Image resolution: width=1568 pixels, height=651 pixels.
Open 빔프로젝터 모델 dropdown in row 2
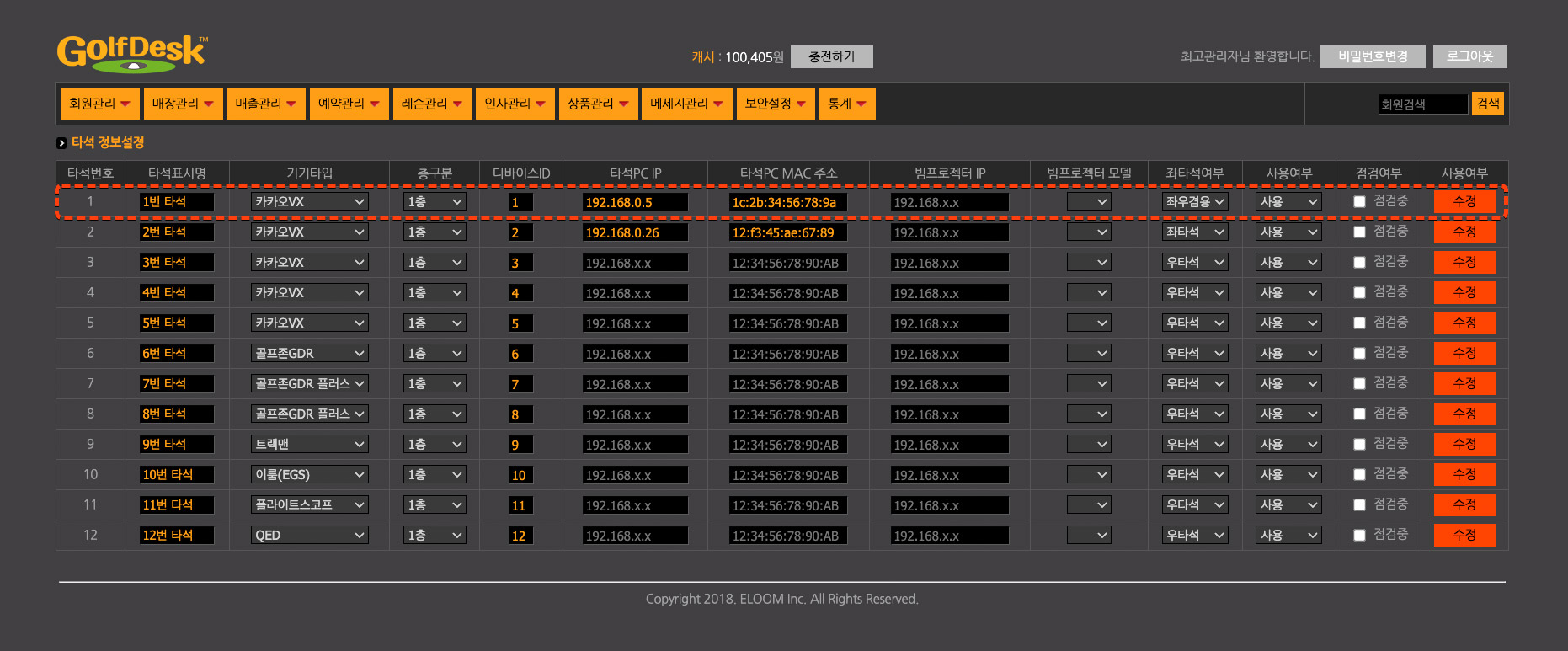pos(1089,232)
